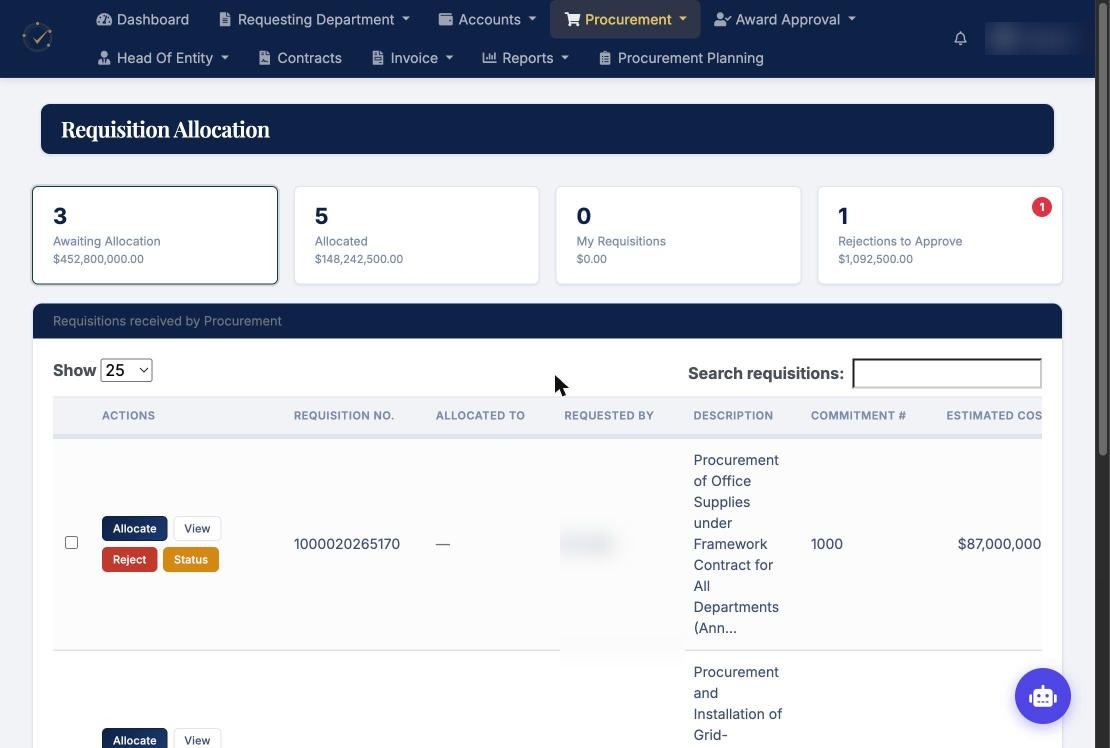Click the Award Approval user-check icon
The height and width of the screenshot is (748, 1110).
721,19
